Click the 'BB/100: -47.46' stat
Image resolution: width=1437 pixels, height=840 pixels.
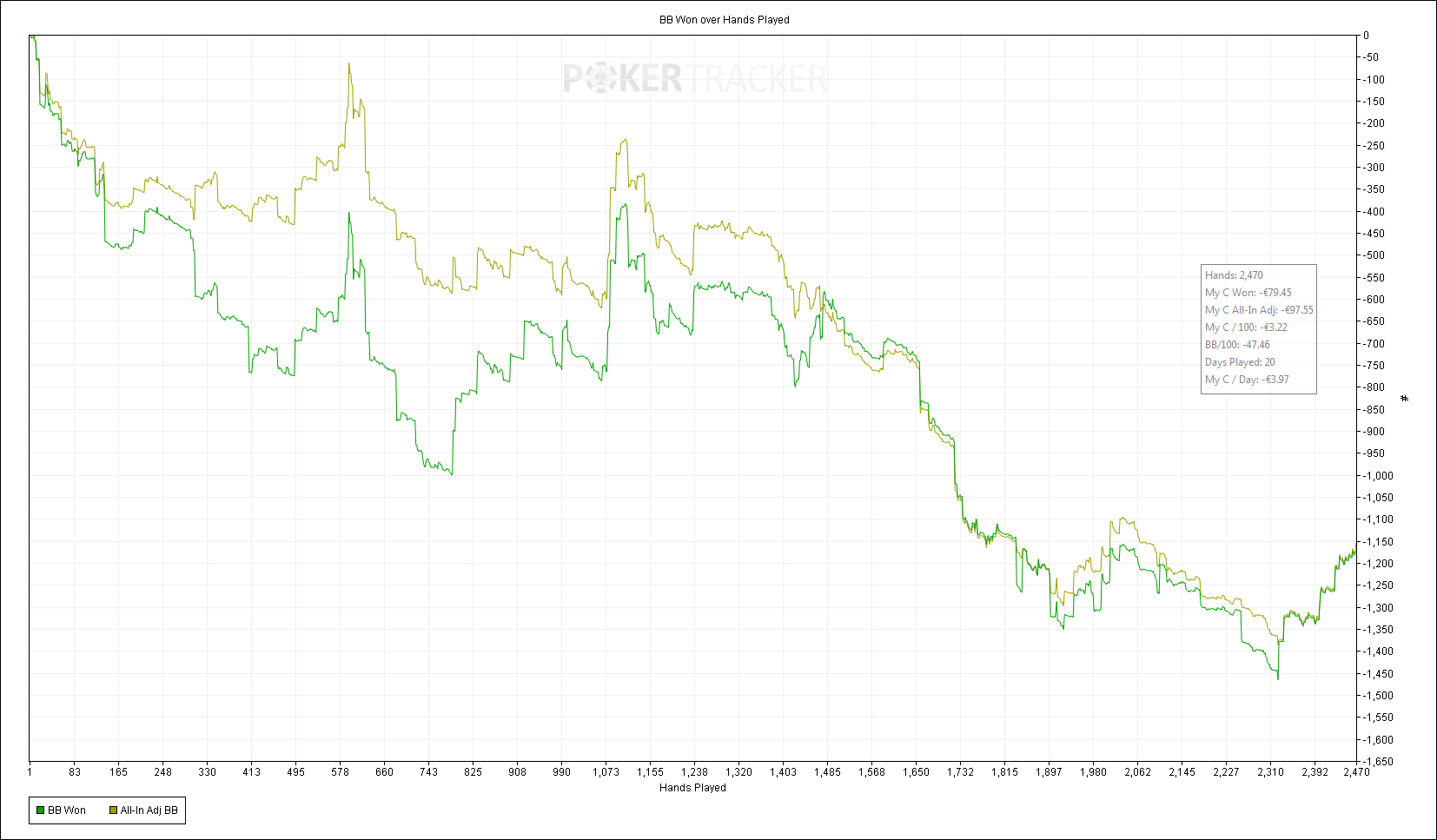tap(1237, 345)
